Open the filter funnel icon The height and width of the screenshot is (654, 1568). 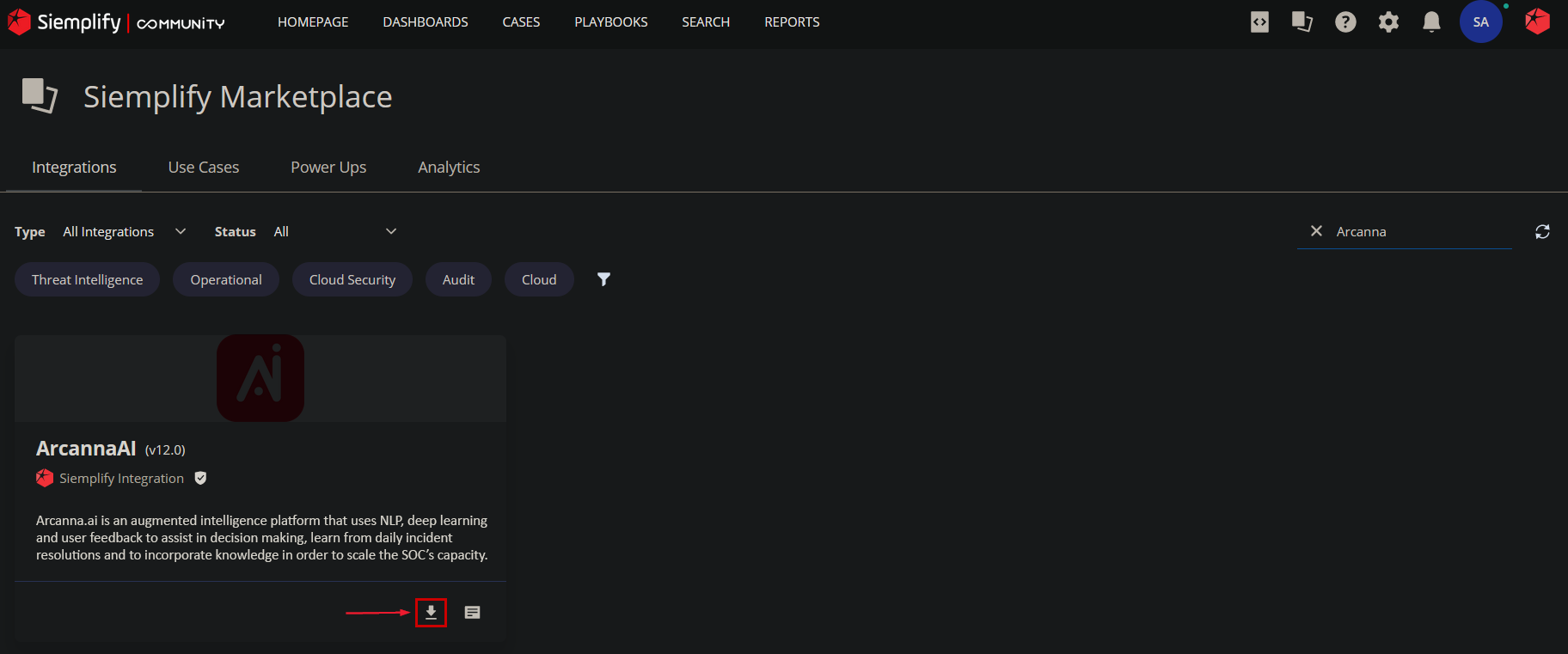coord(603,279)
